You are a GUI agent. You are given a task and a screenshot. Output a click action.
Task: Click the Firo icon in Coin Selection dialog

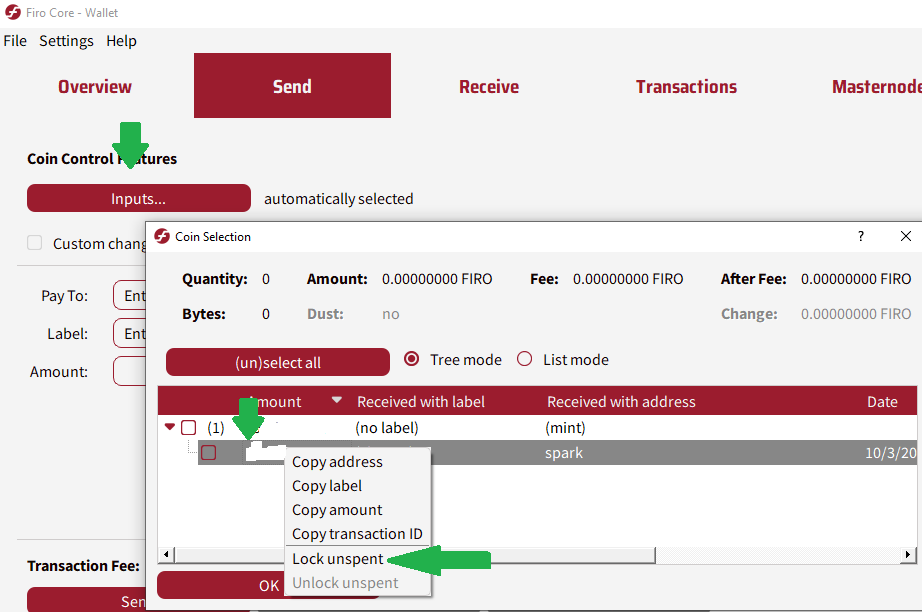tap(162, 237)
